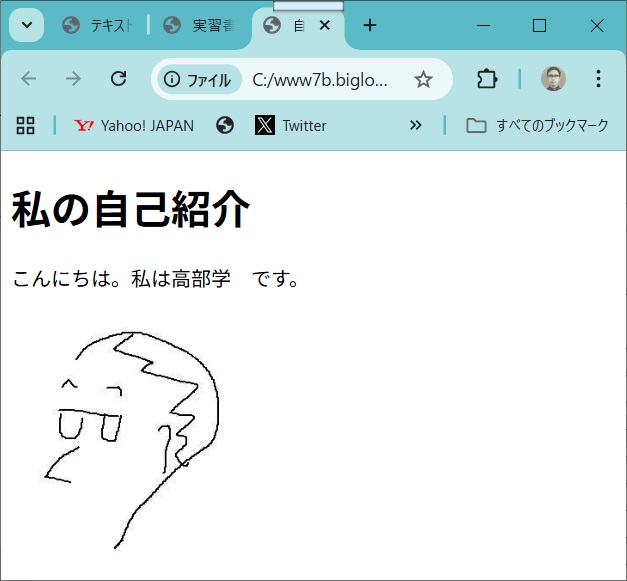
Task: Click the globe favicon on 実習 tab
Action: (x=172, y=26)
